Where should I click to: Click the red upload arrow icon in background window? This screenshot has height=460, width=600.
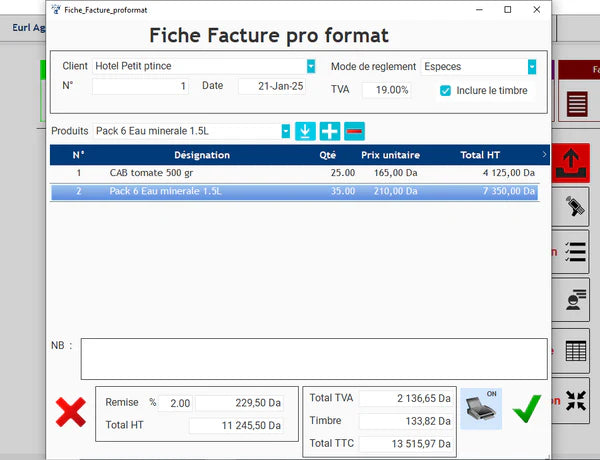coord(571,163)
